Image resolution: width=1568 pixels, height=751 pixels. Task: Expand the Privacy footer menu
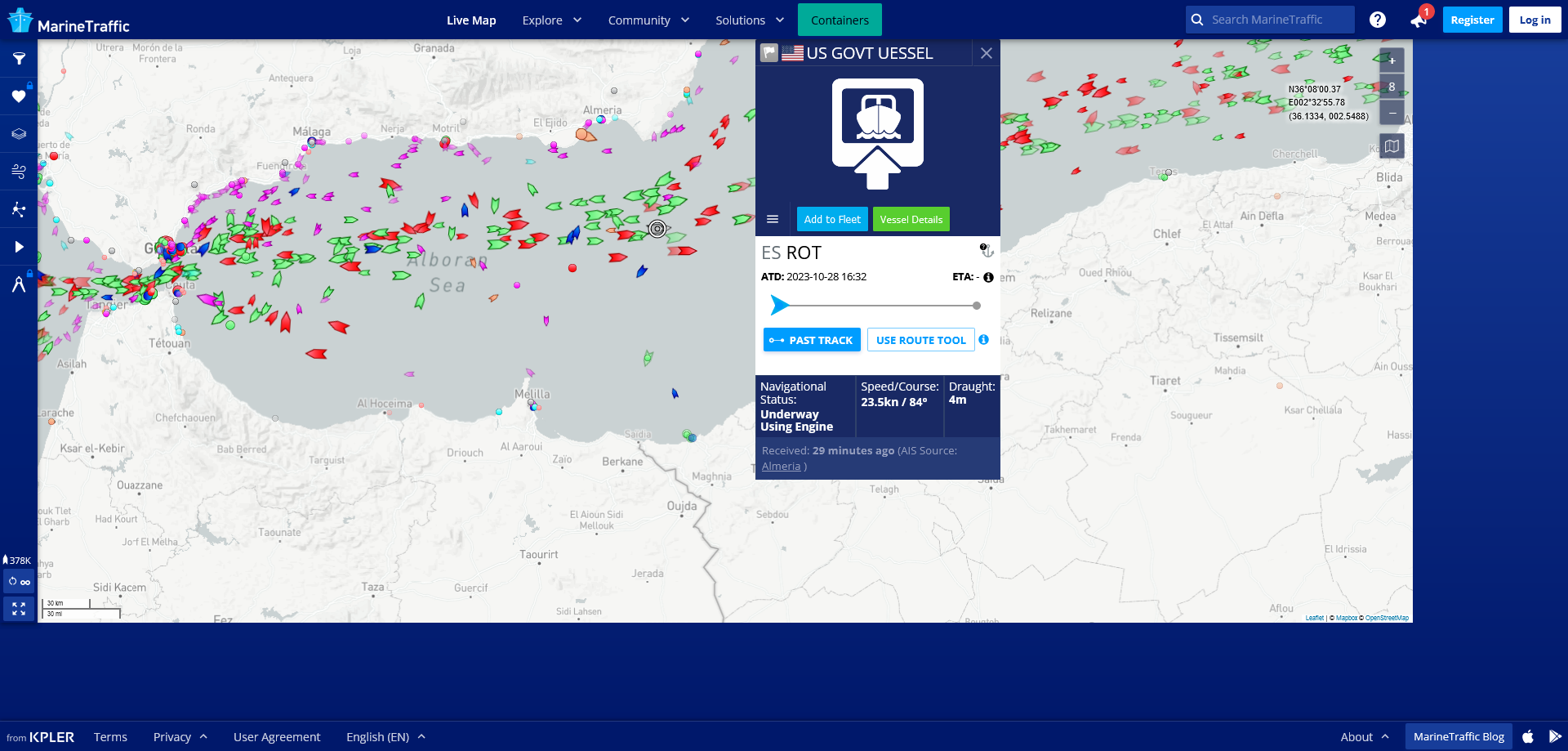(180, 737)
